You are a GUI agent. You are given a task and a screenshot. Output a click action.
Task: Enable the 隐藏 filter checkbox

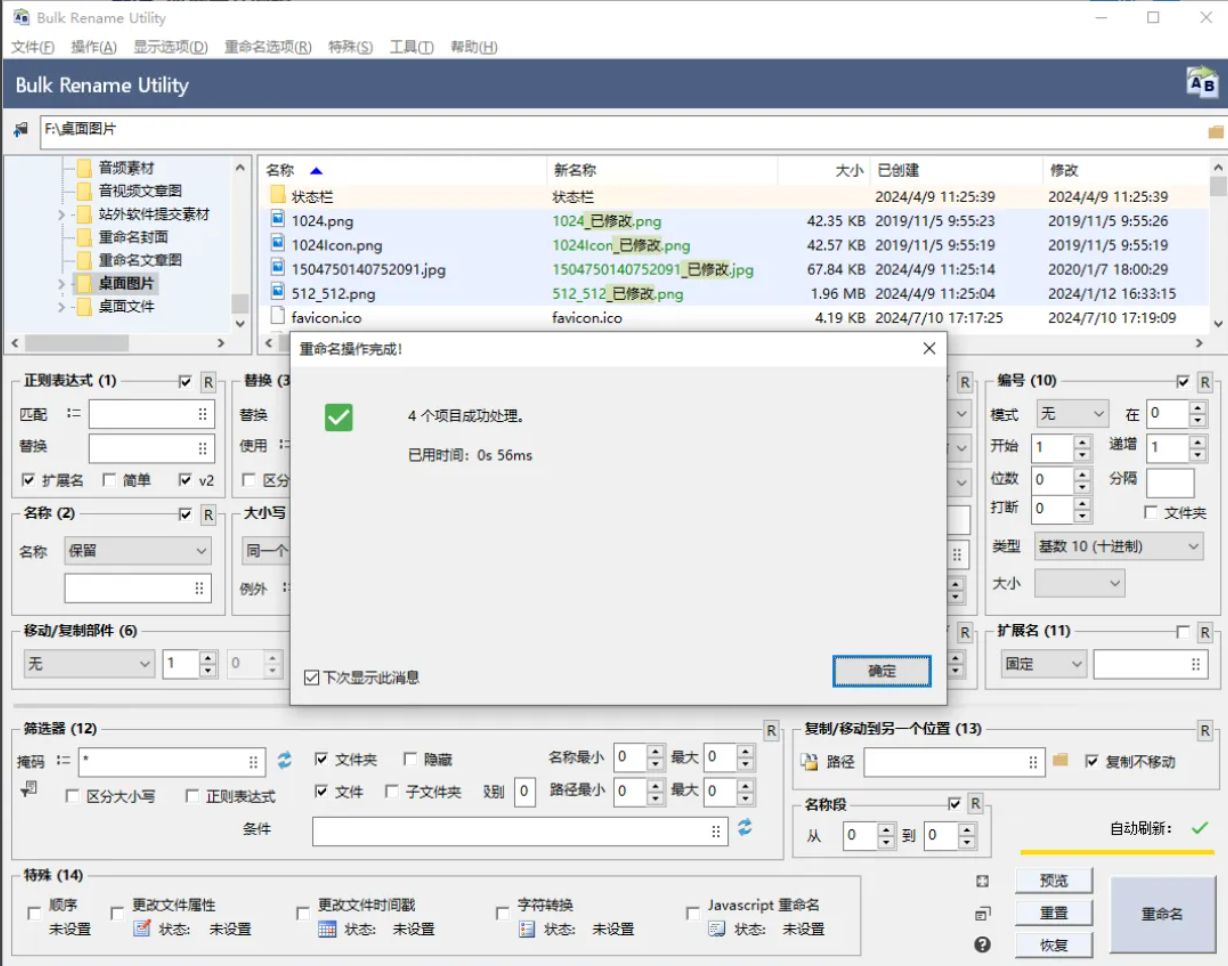[410, 760]
